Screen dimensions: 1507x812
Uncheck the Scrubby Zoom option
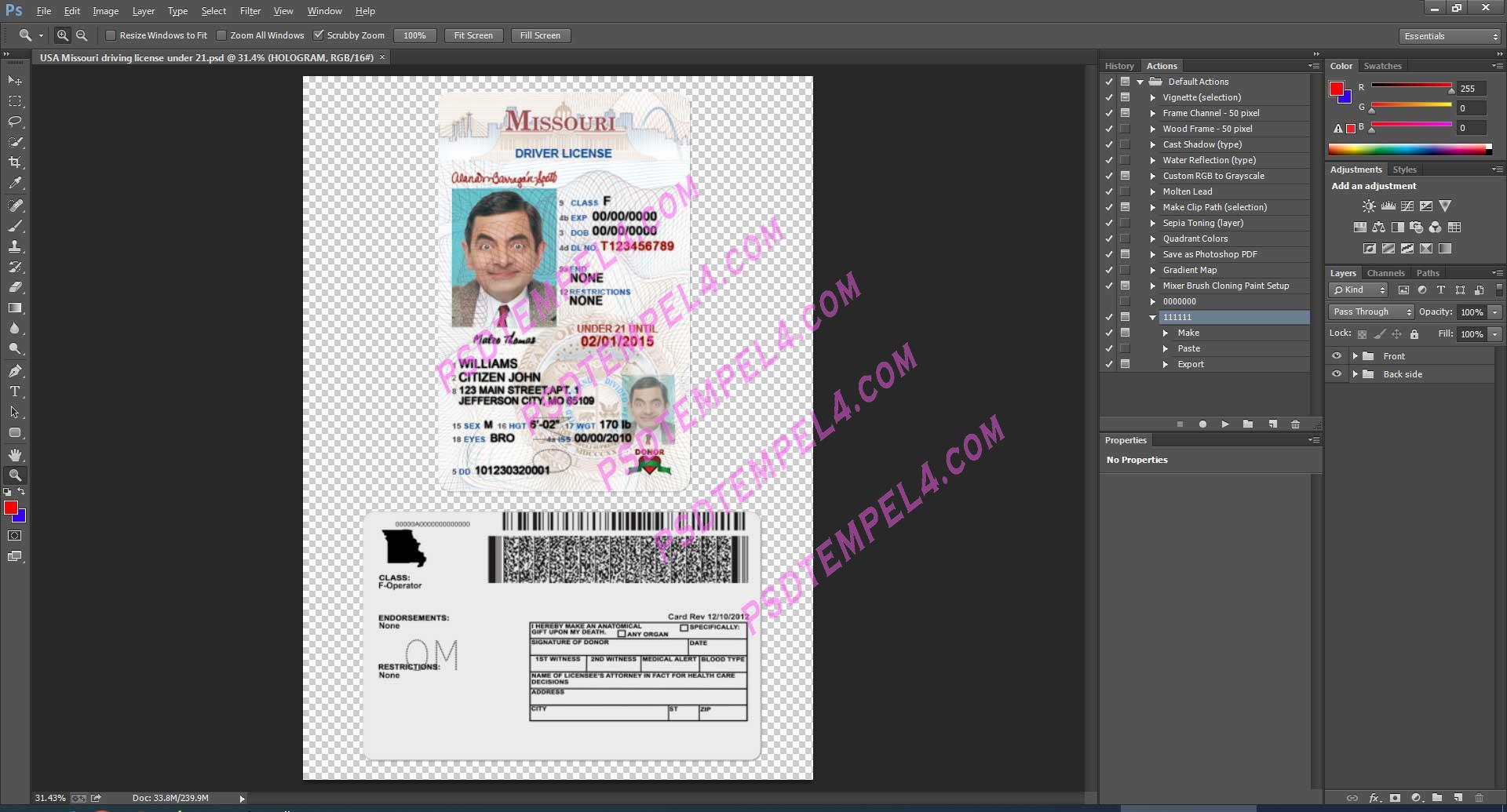(x=319, y=35)
